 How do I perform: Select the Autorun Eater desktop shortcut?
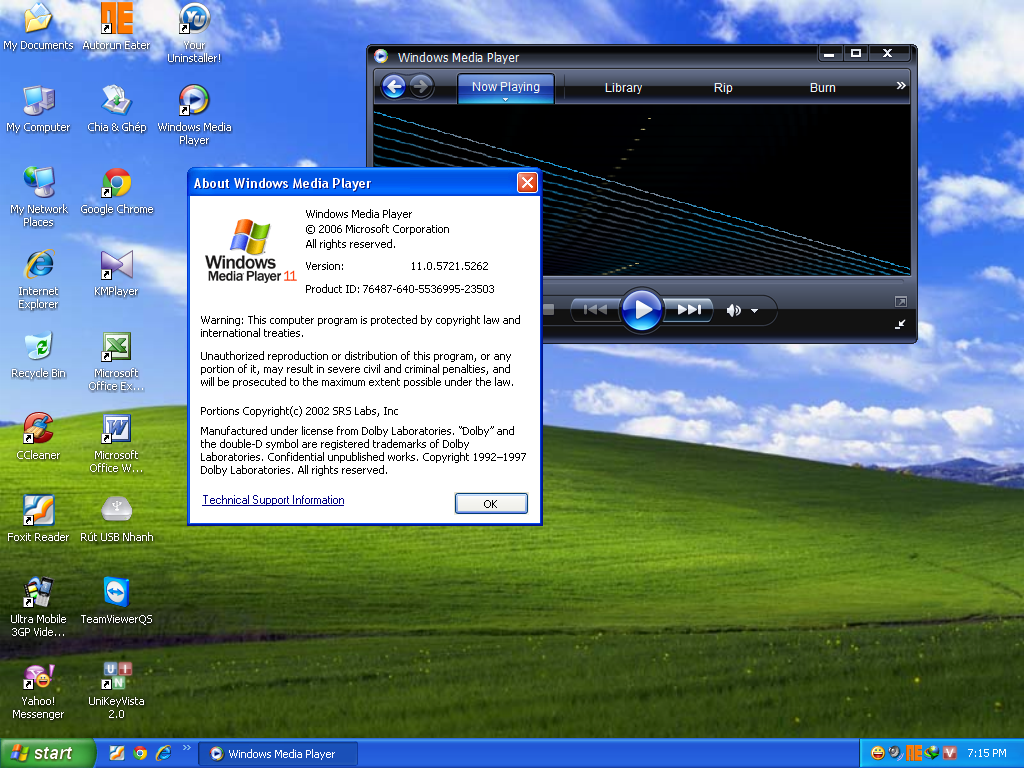tap(116, 27)
